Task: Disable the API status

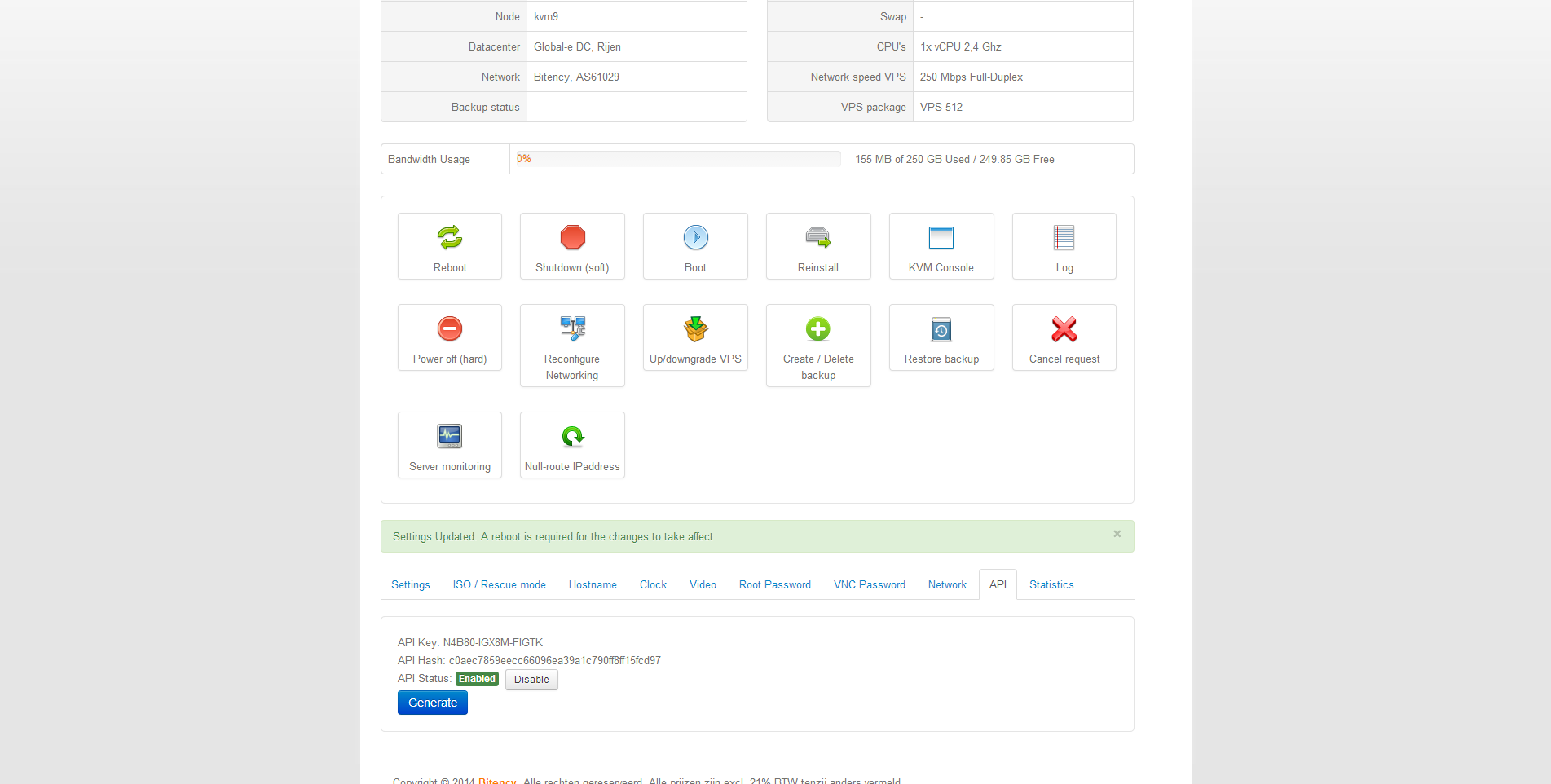Action: tap(531, 680)
